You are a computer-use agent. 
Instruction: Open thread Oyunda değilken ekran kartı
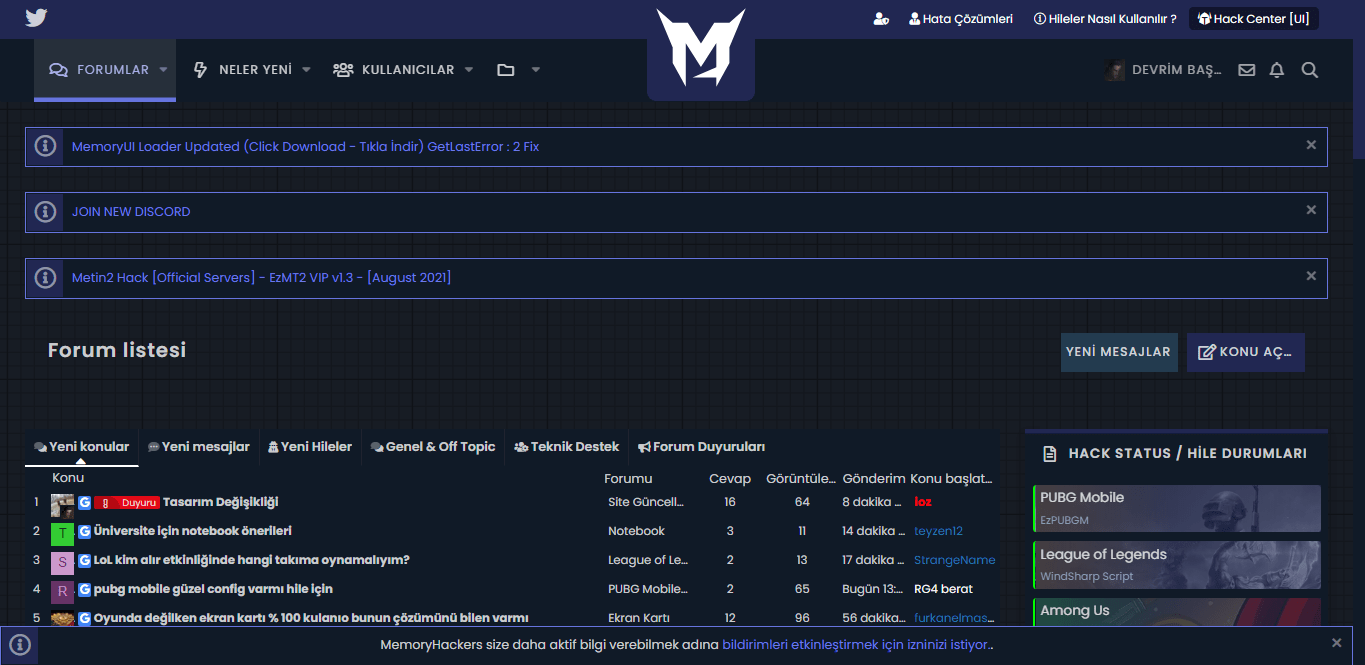tap(311, 618)
